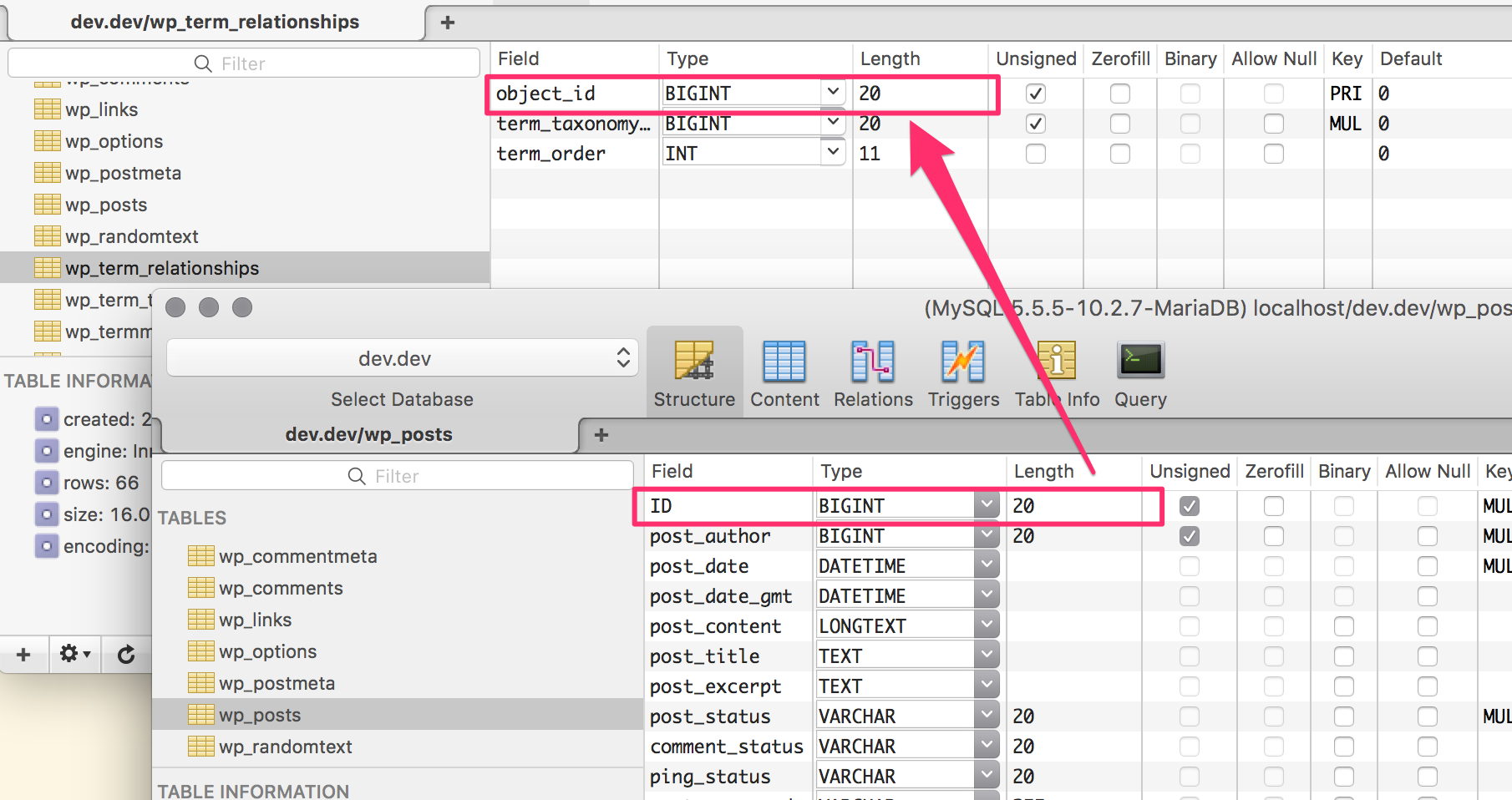Open type dropdown for object_id field
Screen dimensions: 1512x800
(x=833, y=93)
